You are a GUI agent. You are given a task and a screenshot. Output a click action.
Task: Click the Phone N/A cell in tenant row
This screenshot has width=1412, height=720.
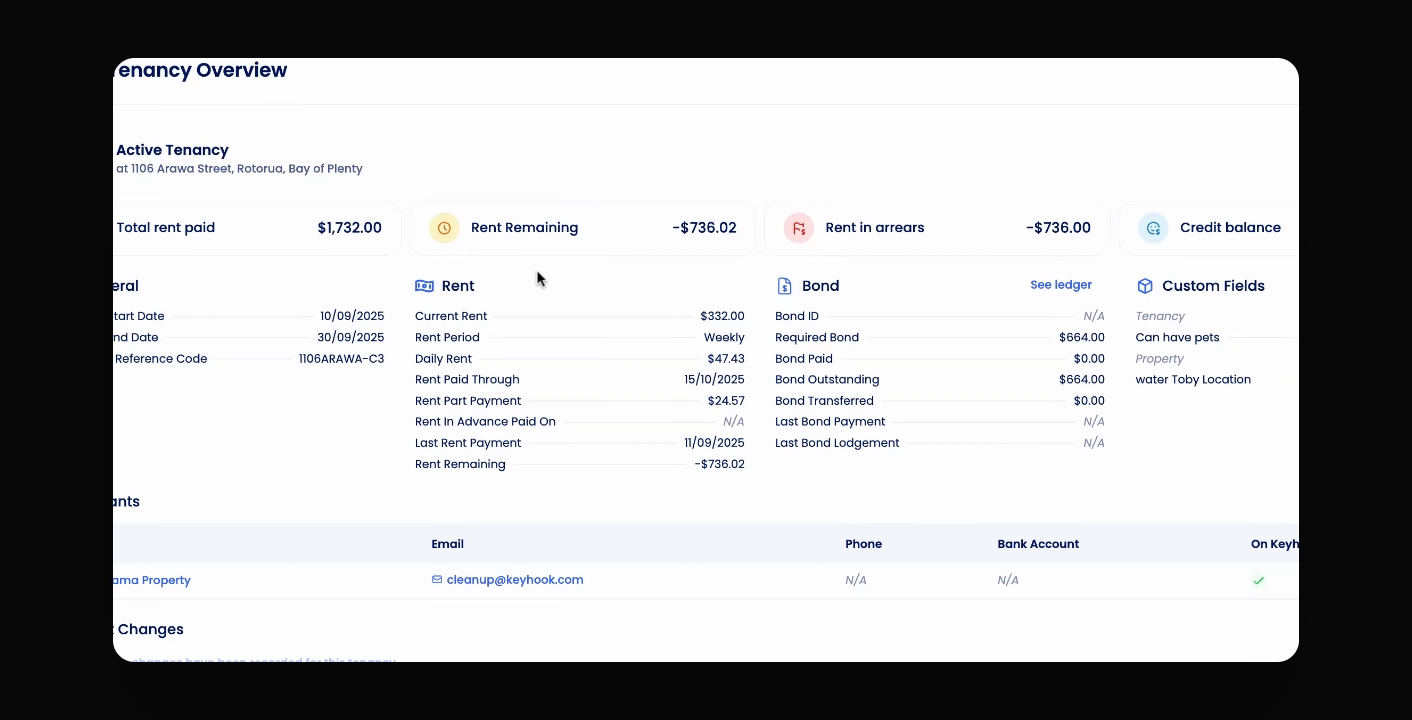(x=856, y=580)
